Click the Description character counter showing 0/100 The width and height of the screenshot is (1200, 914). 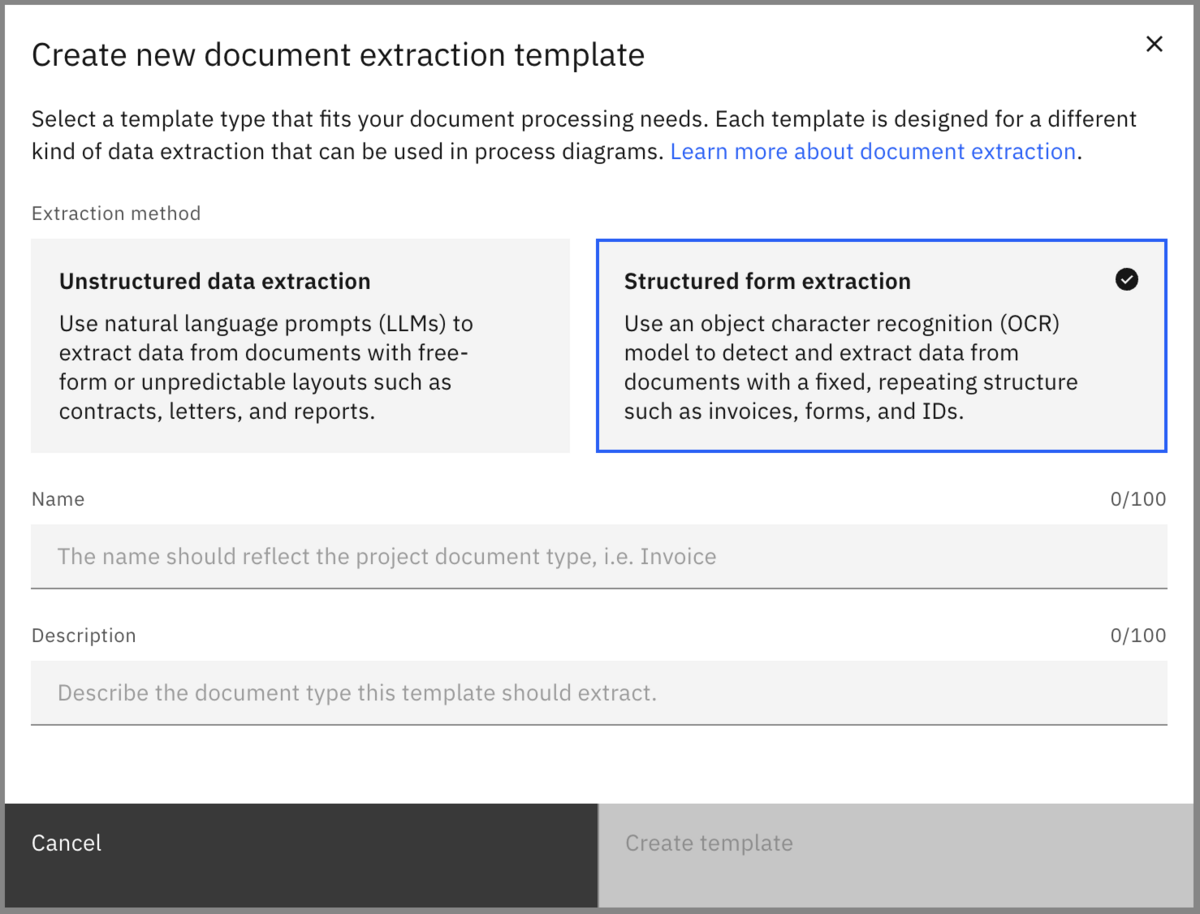1138,635
